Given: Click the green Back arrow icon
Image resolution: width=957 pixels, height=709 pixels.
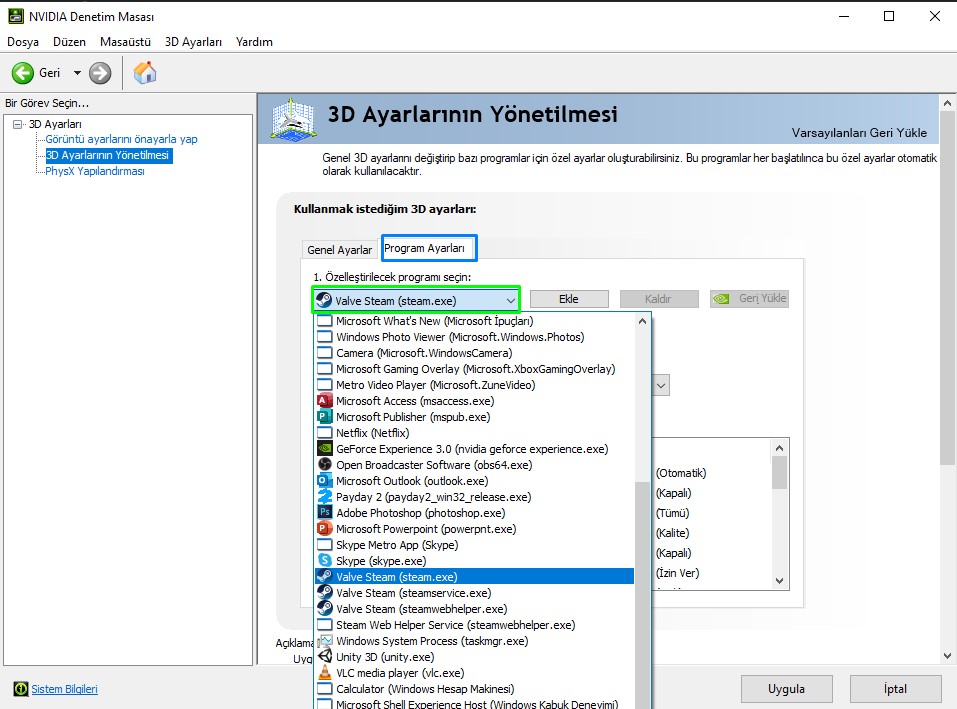Looking at the screenshot, I should tap(23, 73).
